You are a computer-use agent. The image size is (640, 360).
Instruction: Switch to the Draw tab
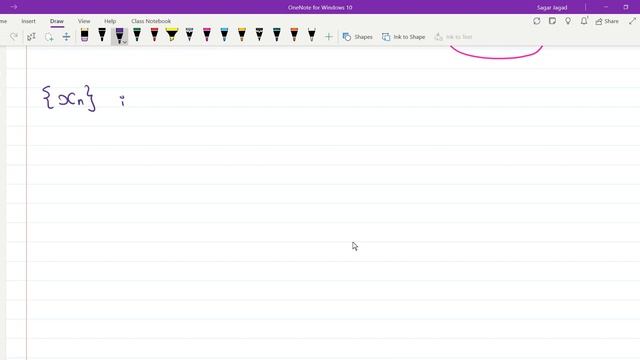(57, 21)
